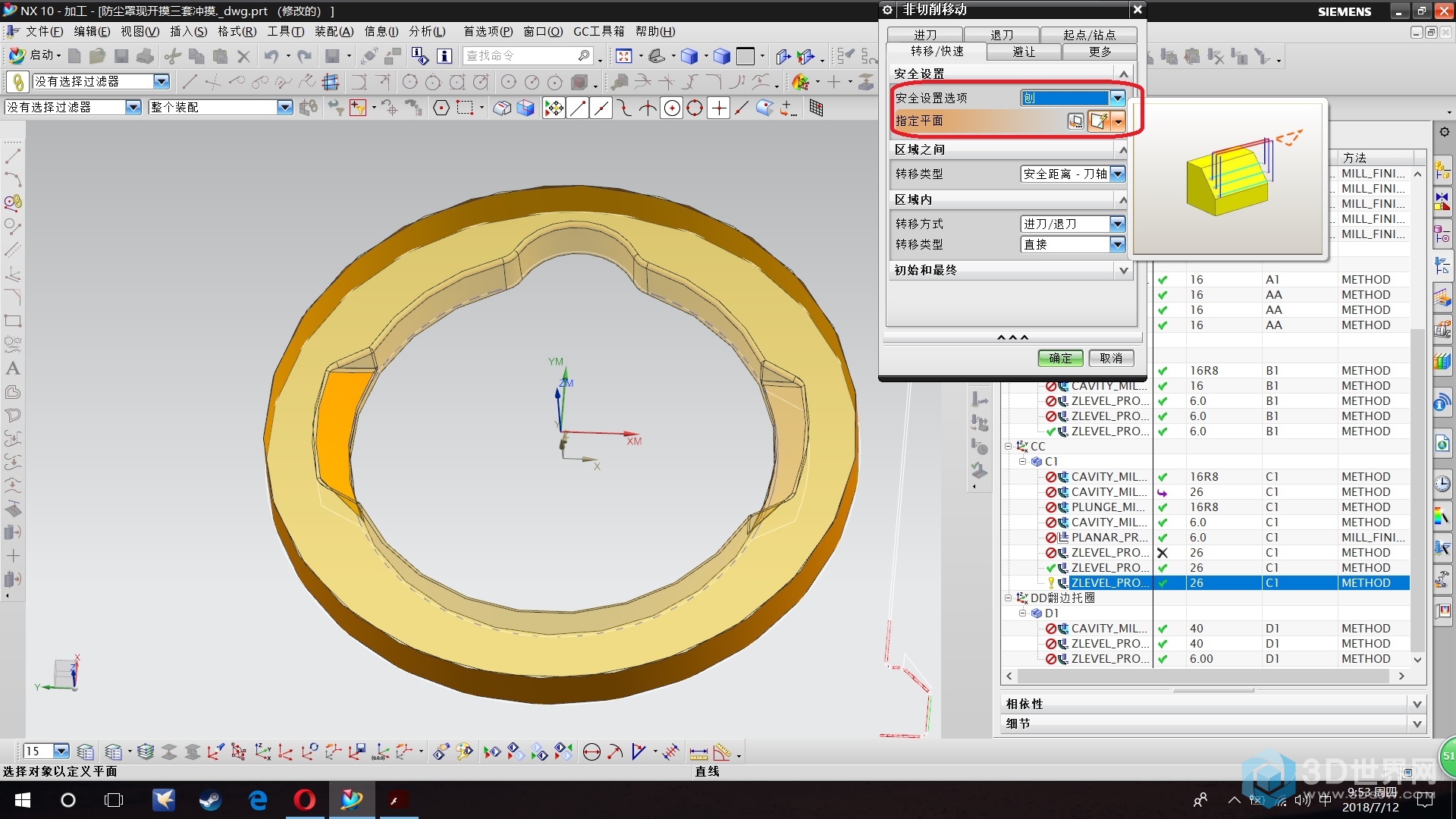
Task: Click the 查找命令 search field
Action: tap(528, 56)
